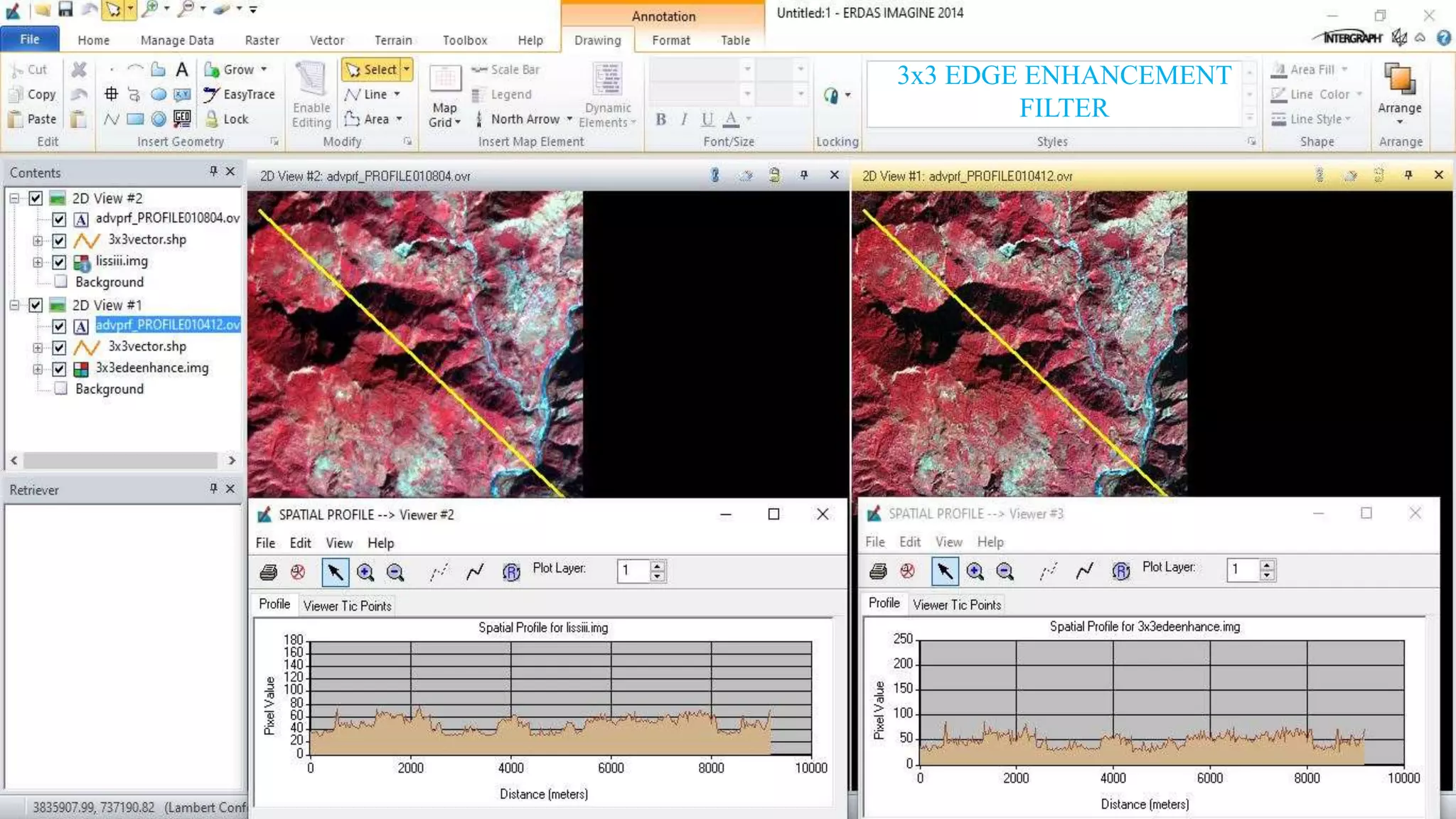Expand the North Arrow dropdown

569,119
